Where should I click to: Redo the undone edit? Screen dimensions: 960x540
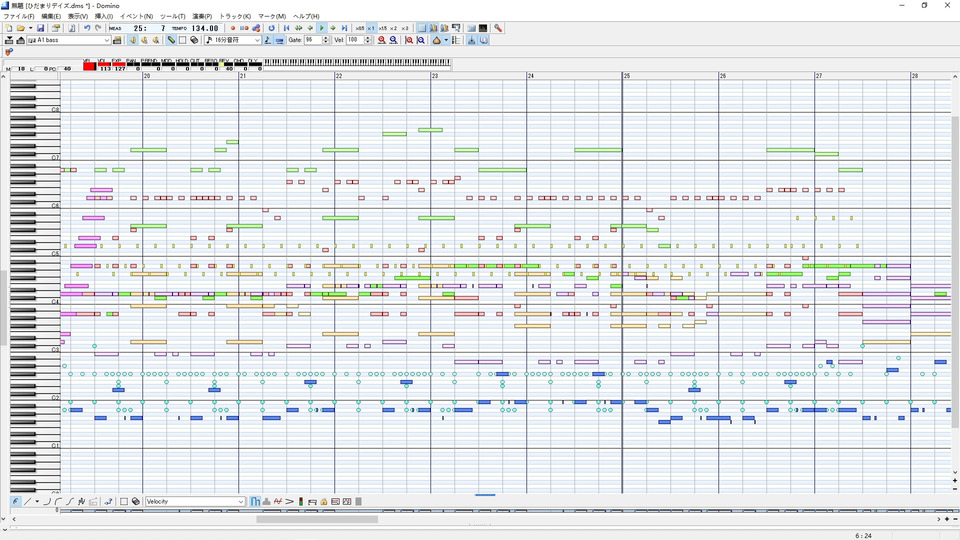tap(98, 28)
